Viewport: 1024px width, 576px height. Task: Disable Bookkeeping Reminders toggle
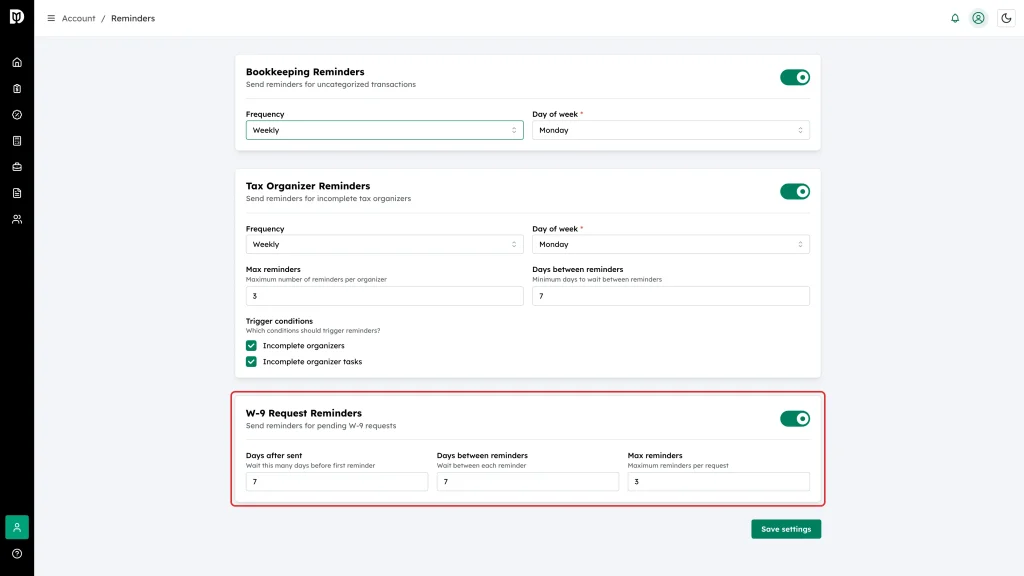[x=795, y=77]
